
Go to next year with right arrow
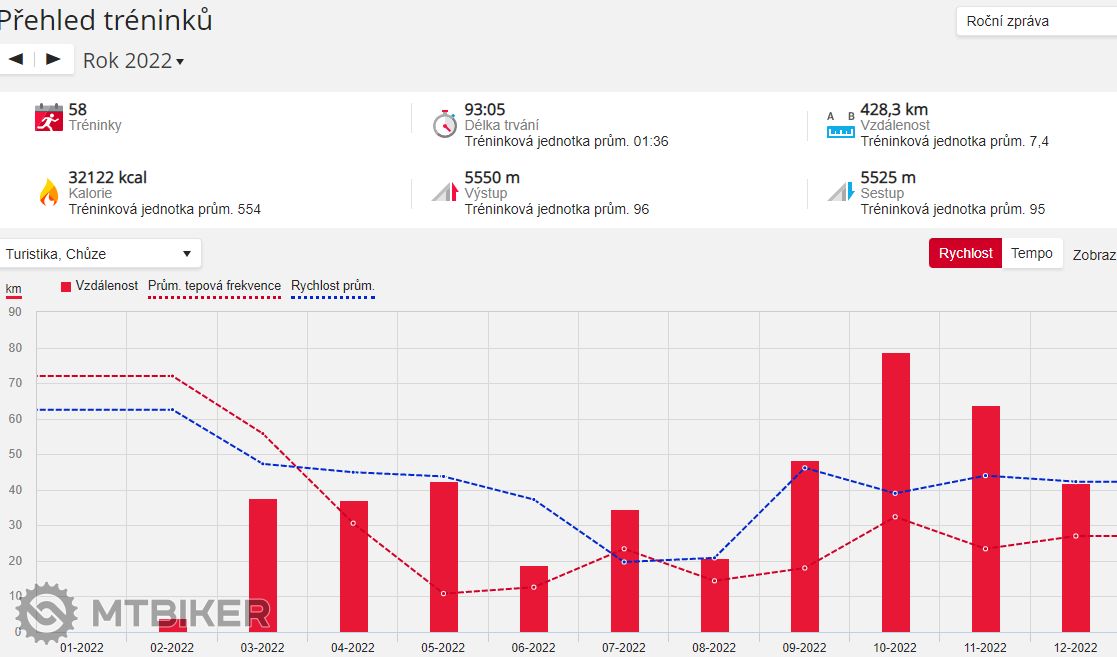point(53,59)
